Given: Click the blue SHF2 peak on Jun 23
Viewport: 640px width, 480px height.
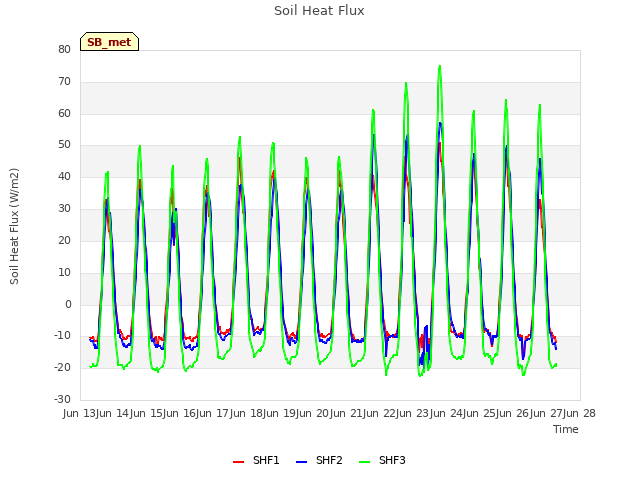Looking at the screenshot, I should (x=440, y=123).
